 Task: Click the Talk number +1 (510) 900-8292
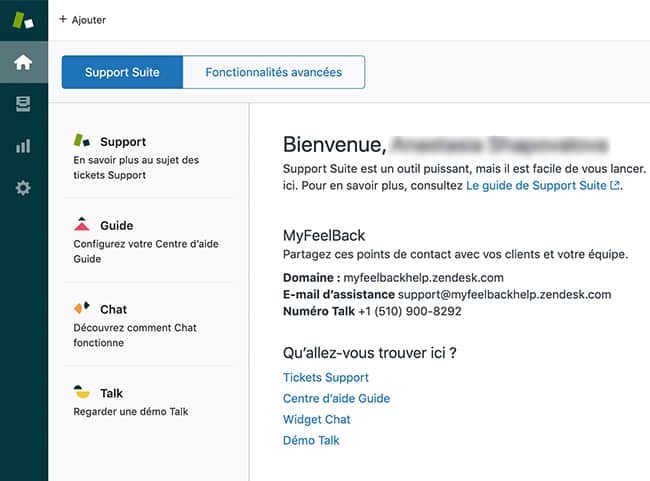(x=410, y=311)
